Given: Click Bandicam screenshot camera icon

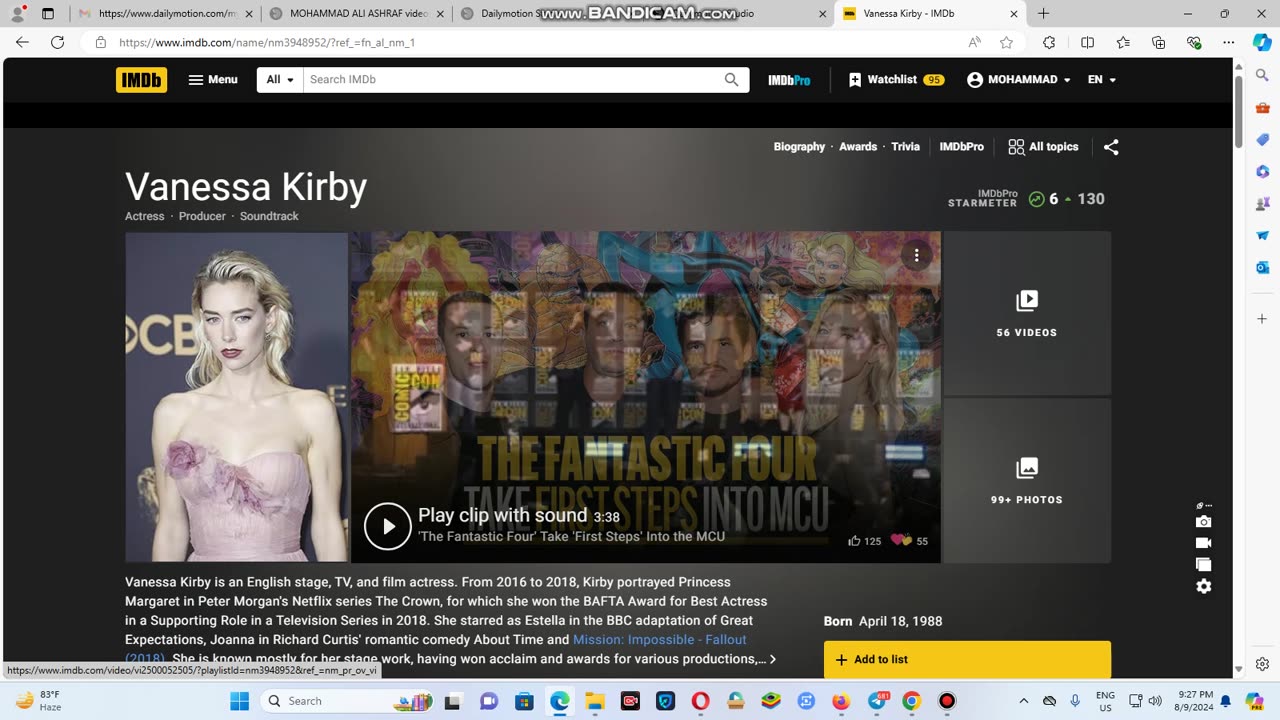Looking at the screenshot, I should point(1204,521).
